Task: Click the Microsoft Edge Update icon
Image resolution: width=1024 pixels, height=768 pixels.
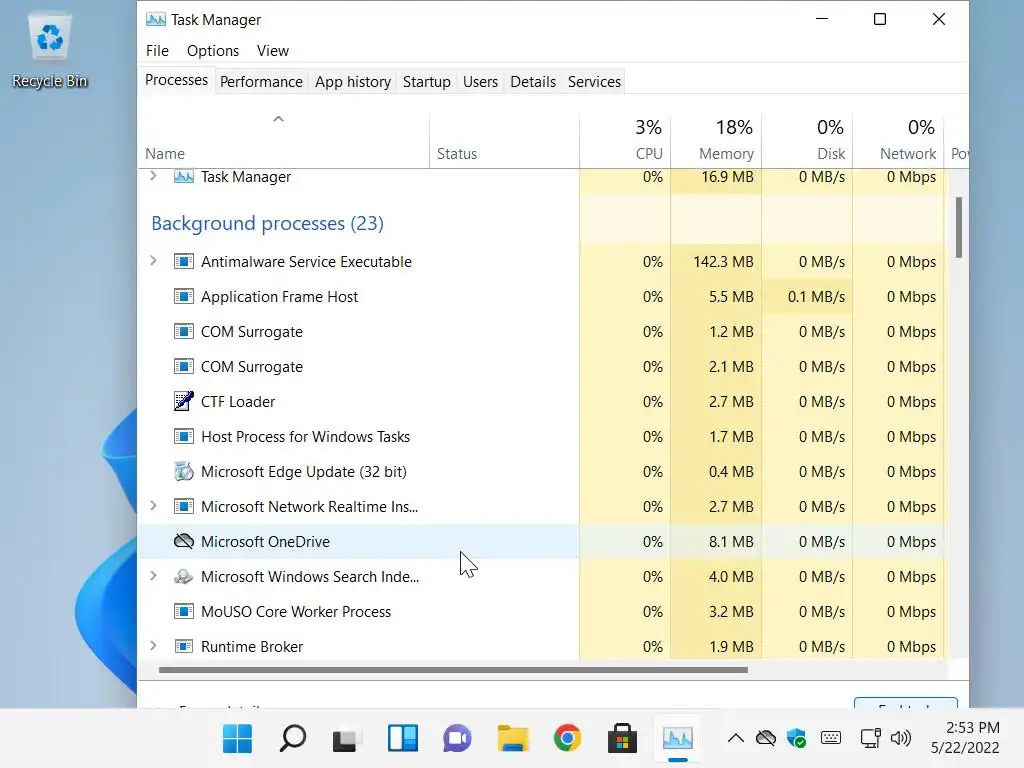Action: click(x=184, y=471)
